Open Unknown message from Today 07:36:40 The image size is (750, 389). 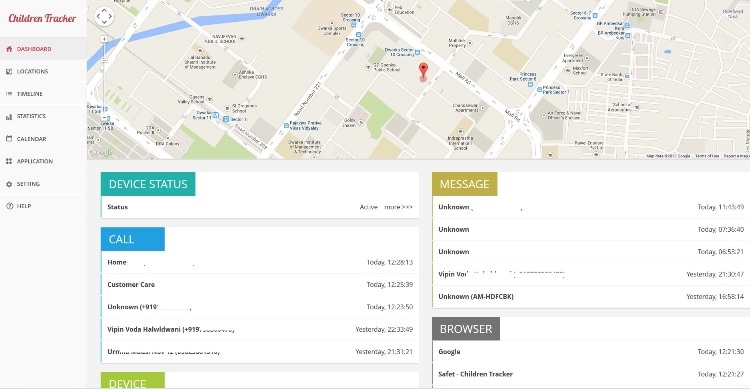click(x=591, y=230)
